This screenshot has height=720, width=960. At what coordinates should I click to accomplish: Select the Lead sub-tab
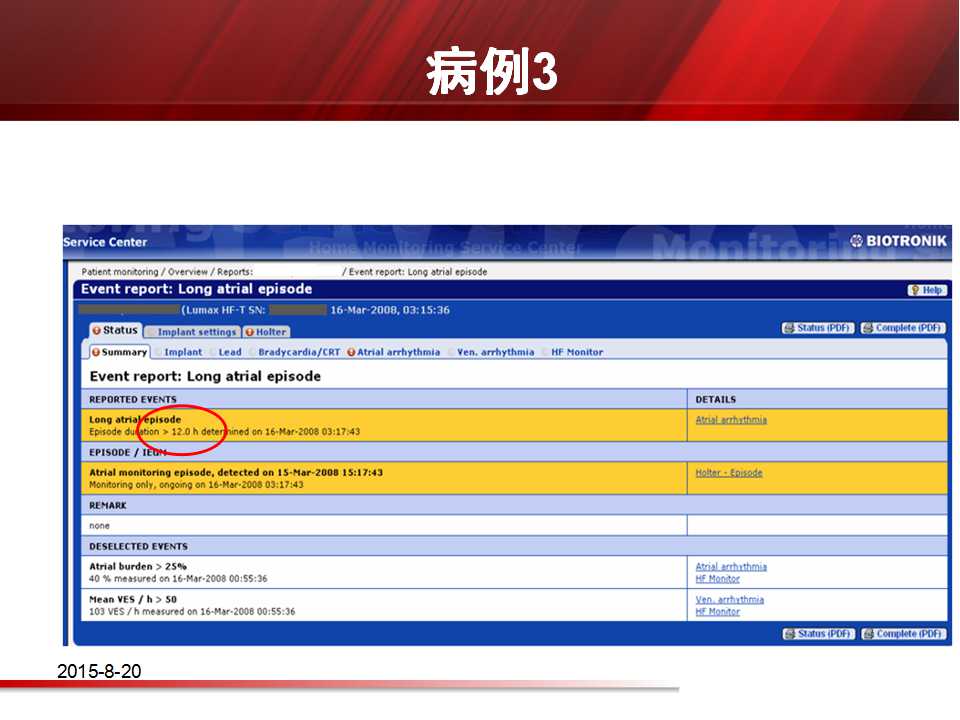pyautogui.click(x=226, y=352)
